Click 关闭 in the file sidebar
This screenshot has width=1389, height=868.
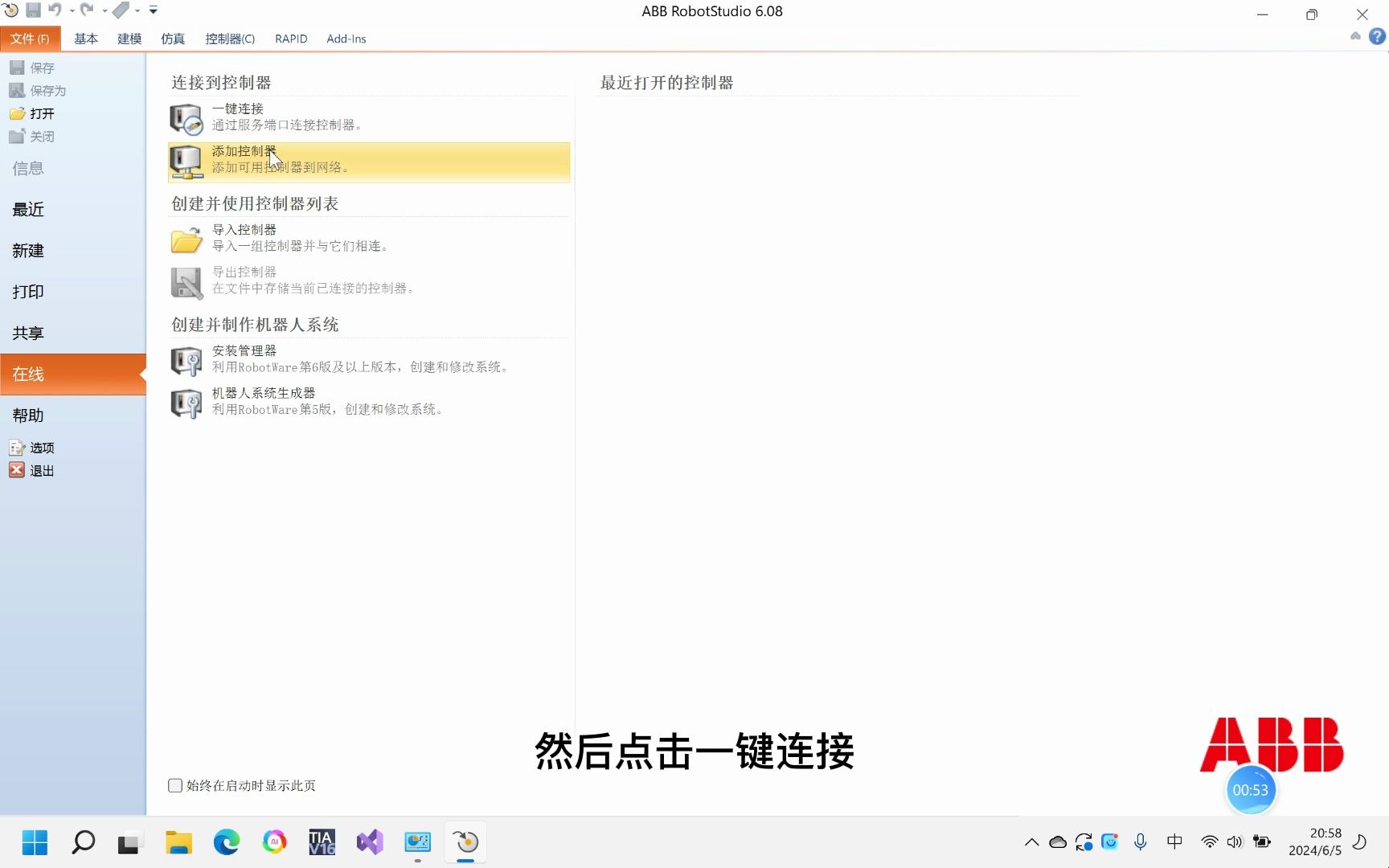pos(33,137)
